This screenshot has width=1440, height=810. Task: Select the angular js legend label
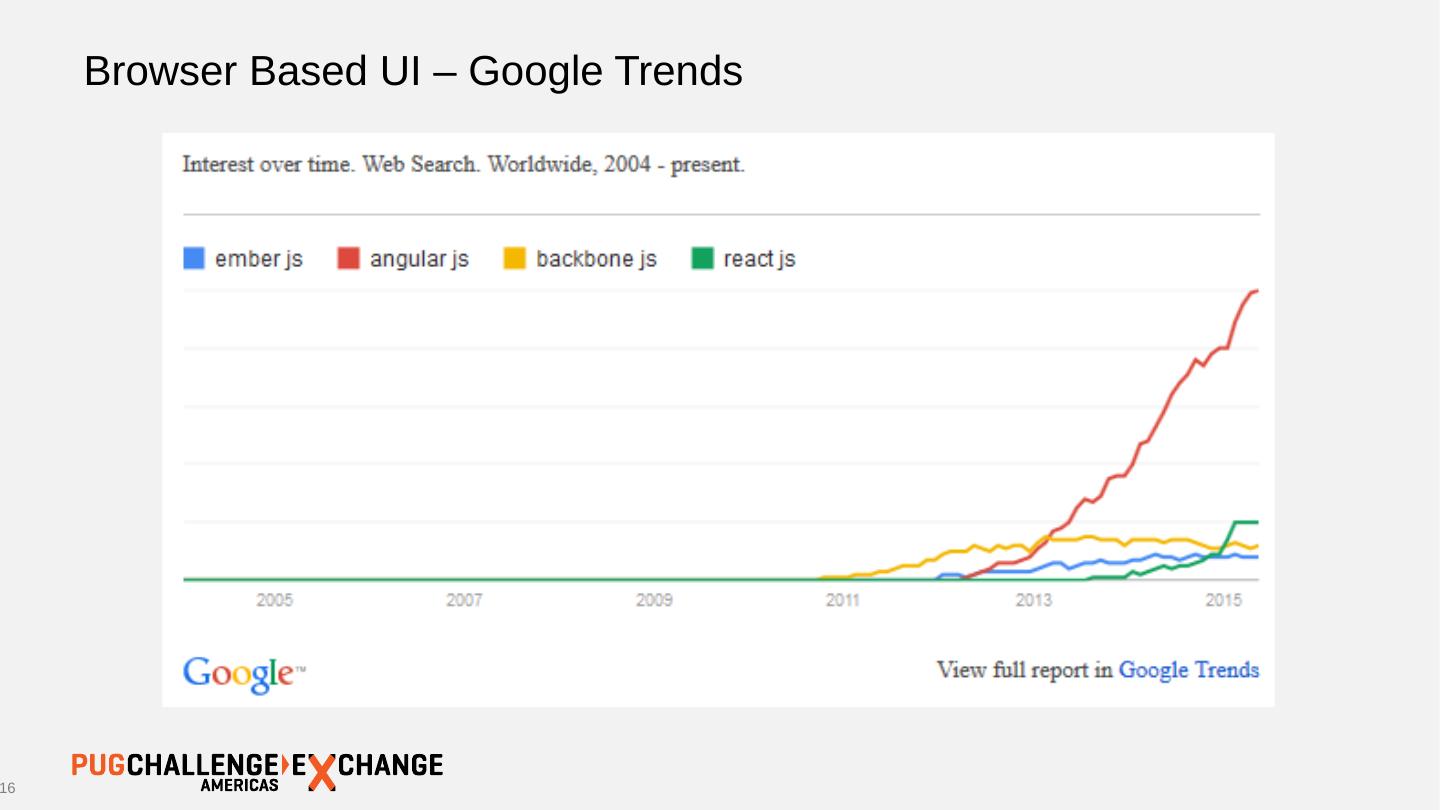point(419,259)
